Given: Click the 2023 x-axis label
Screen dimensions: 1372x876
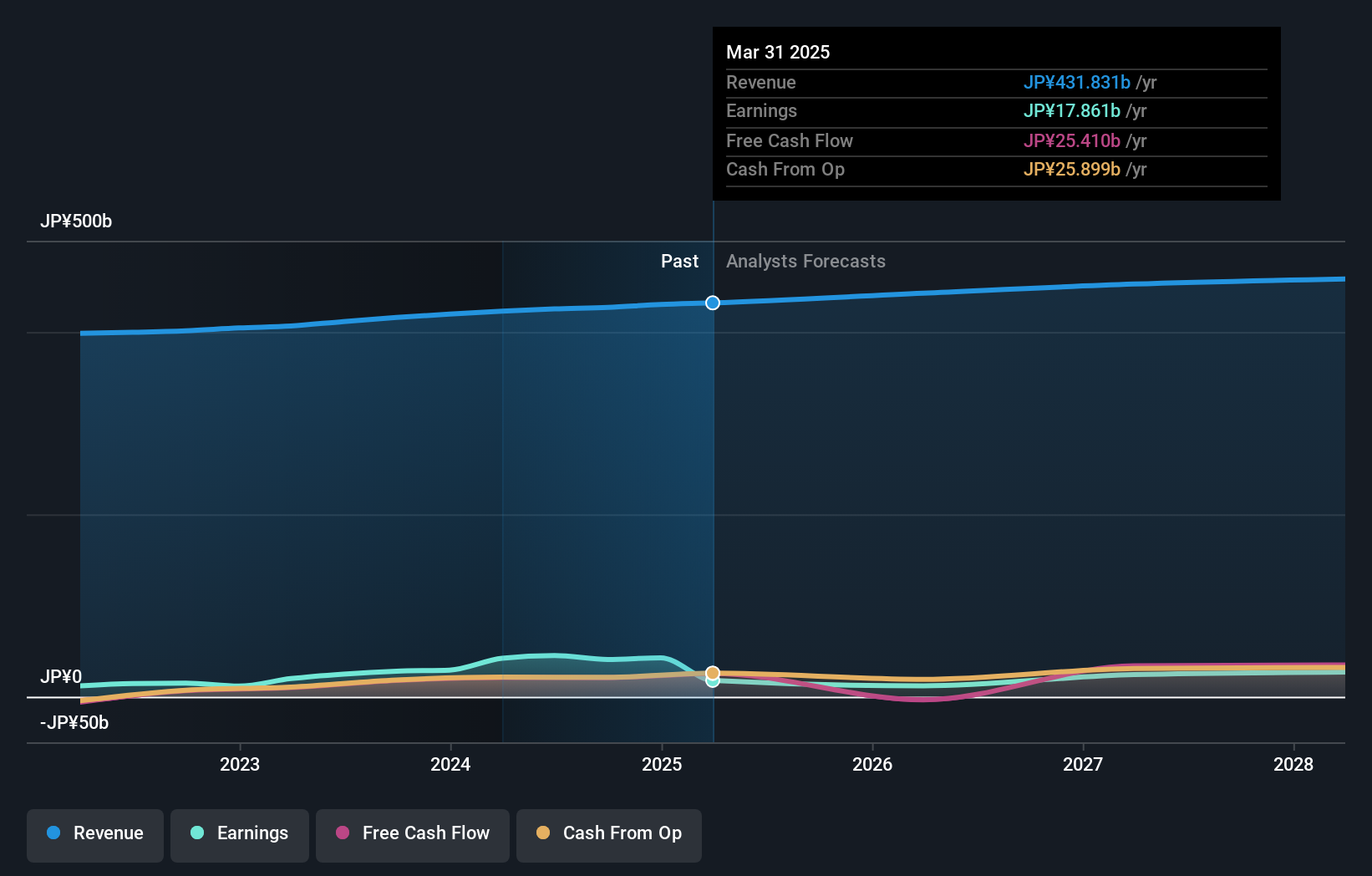Looking at the screenshot, I should pyautogui.click(x=240, y=764).
